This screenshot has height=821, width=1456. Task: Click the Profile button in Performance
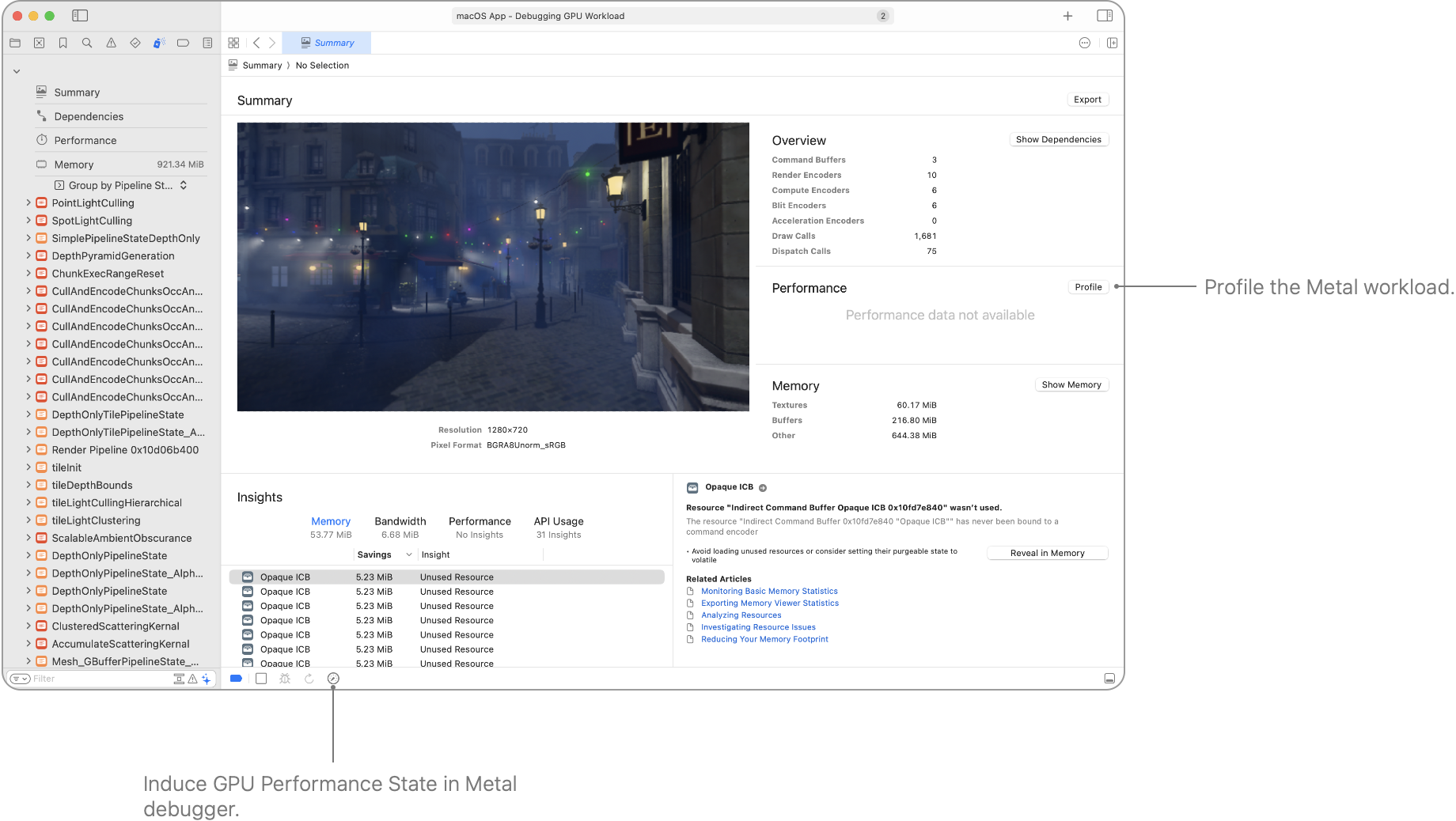1088,287
